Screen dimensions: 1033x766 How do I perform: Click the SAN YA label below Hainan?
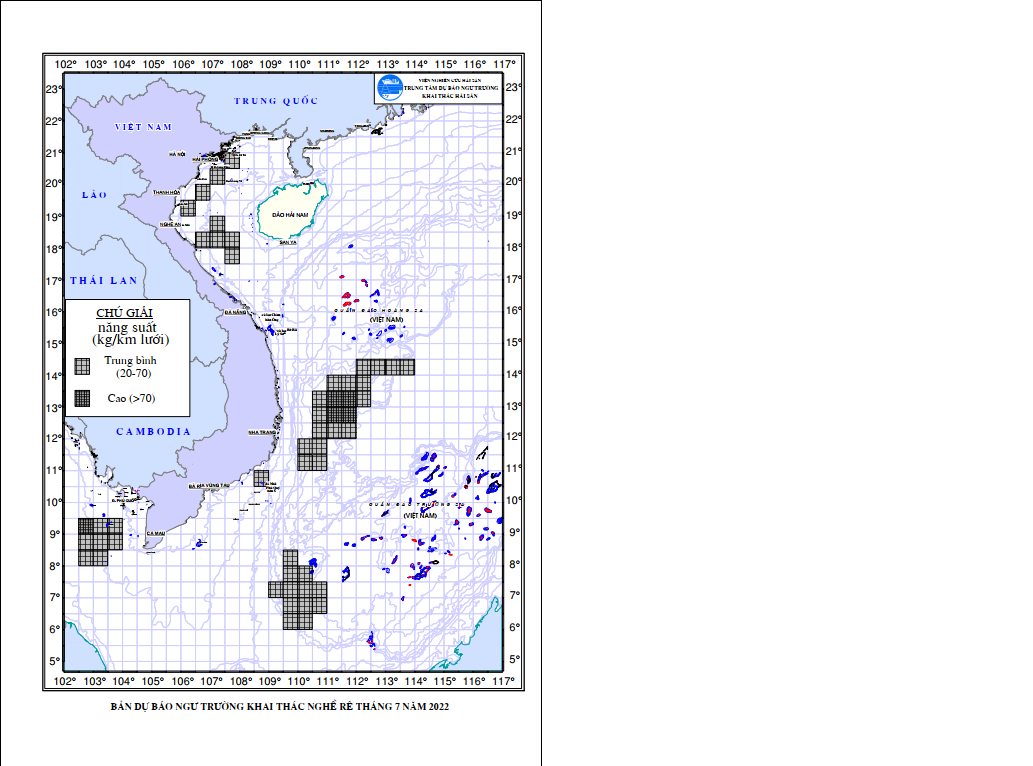288,242
